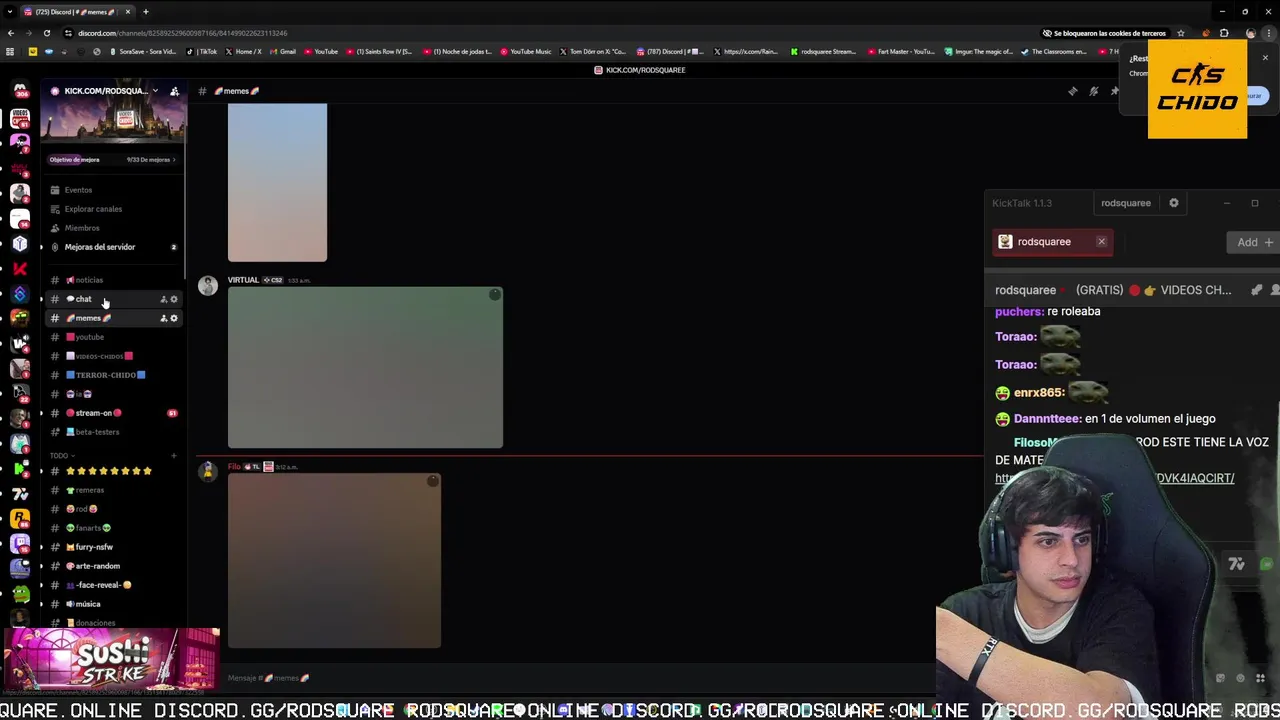Click the Add chatroom button in KickTalk
The width and height of the screenshot is (1280, 720).
[1254, 242]
